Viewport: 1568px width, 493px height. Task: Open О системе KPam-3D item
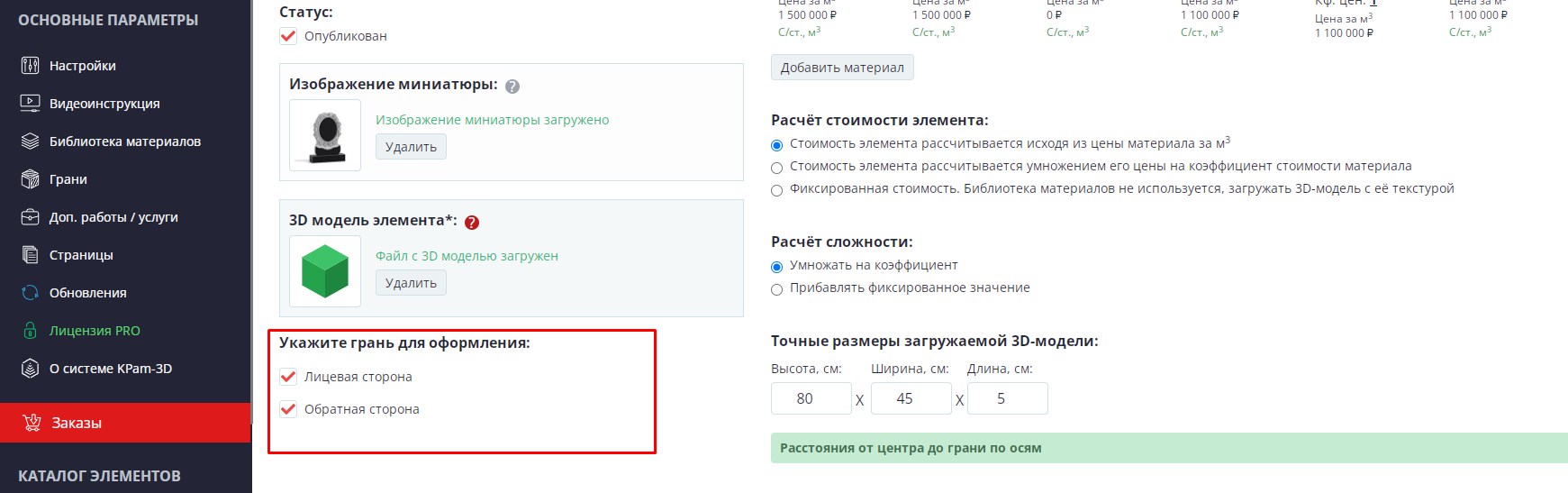[x=111, y=369]
